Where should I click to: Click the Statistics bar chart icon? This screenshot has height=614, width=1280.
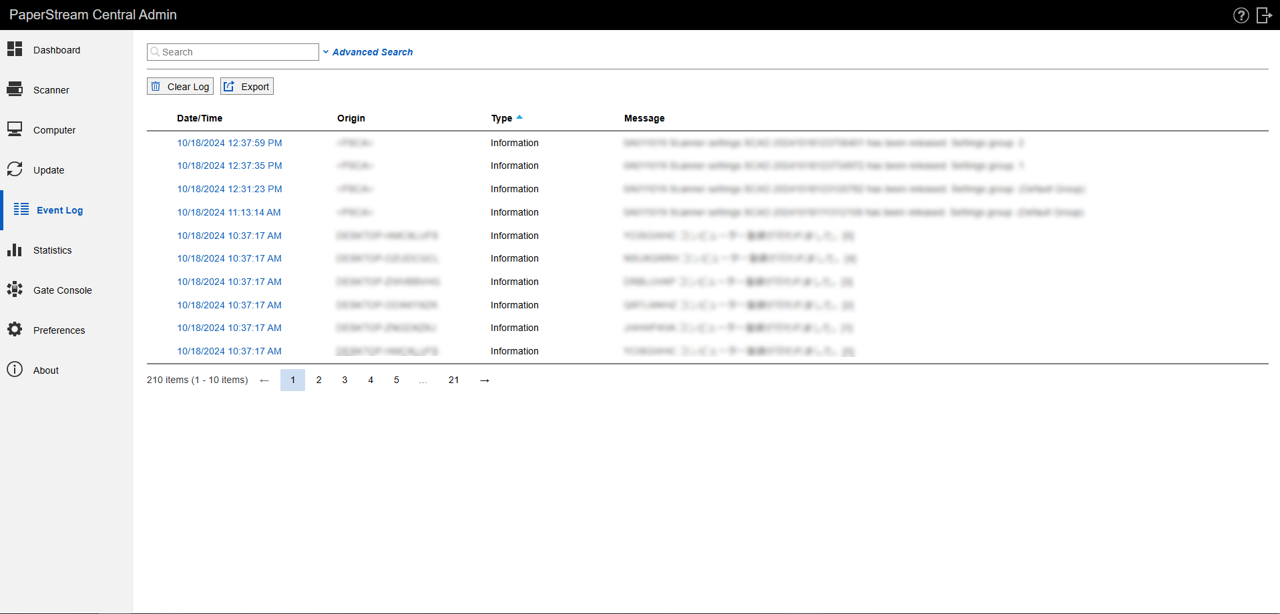(x=15, y=250)
